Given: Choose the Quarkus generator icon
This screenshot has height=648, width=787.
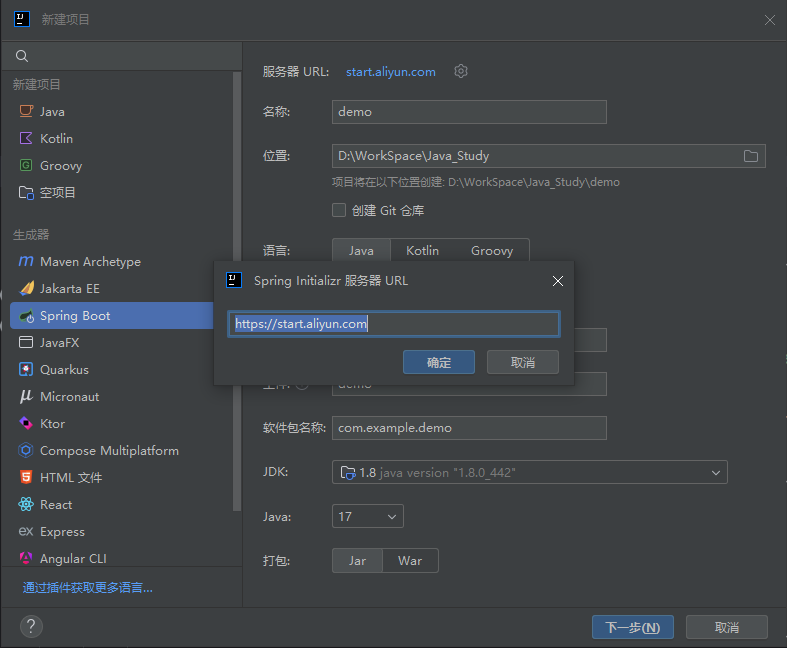Looking at the screenshot, I should click(x=26, y=369).
